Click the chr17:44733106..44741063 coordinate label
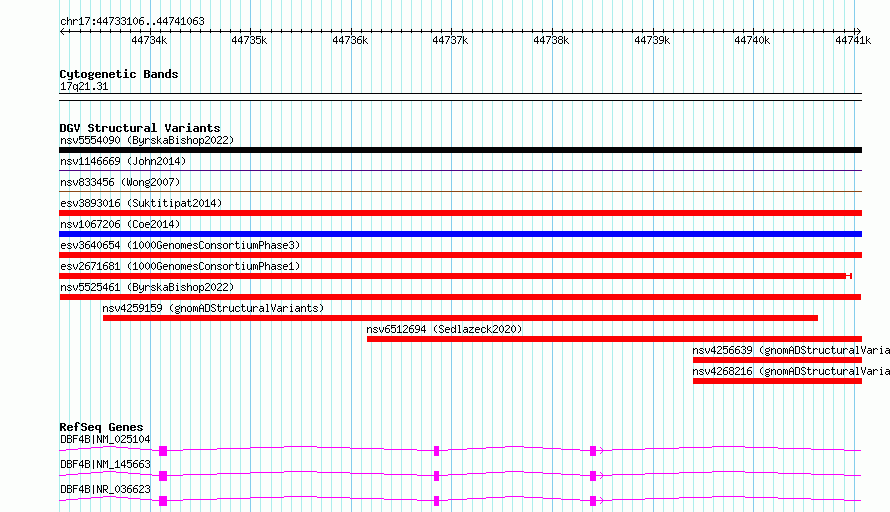Screen dimensions: 890x512 coord(132,21)
